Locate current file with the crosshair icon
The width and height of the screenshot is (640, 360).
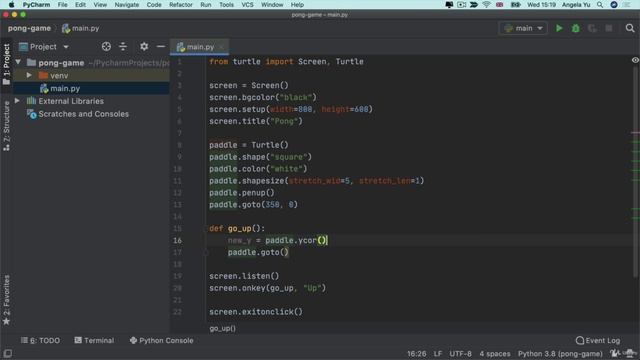(x=106, y=47)
